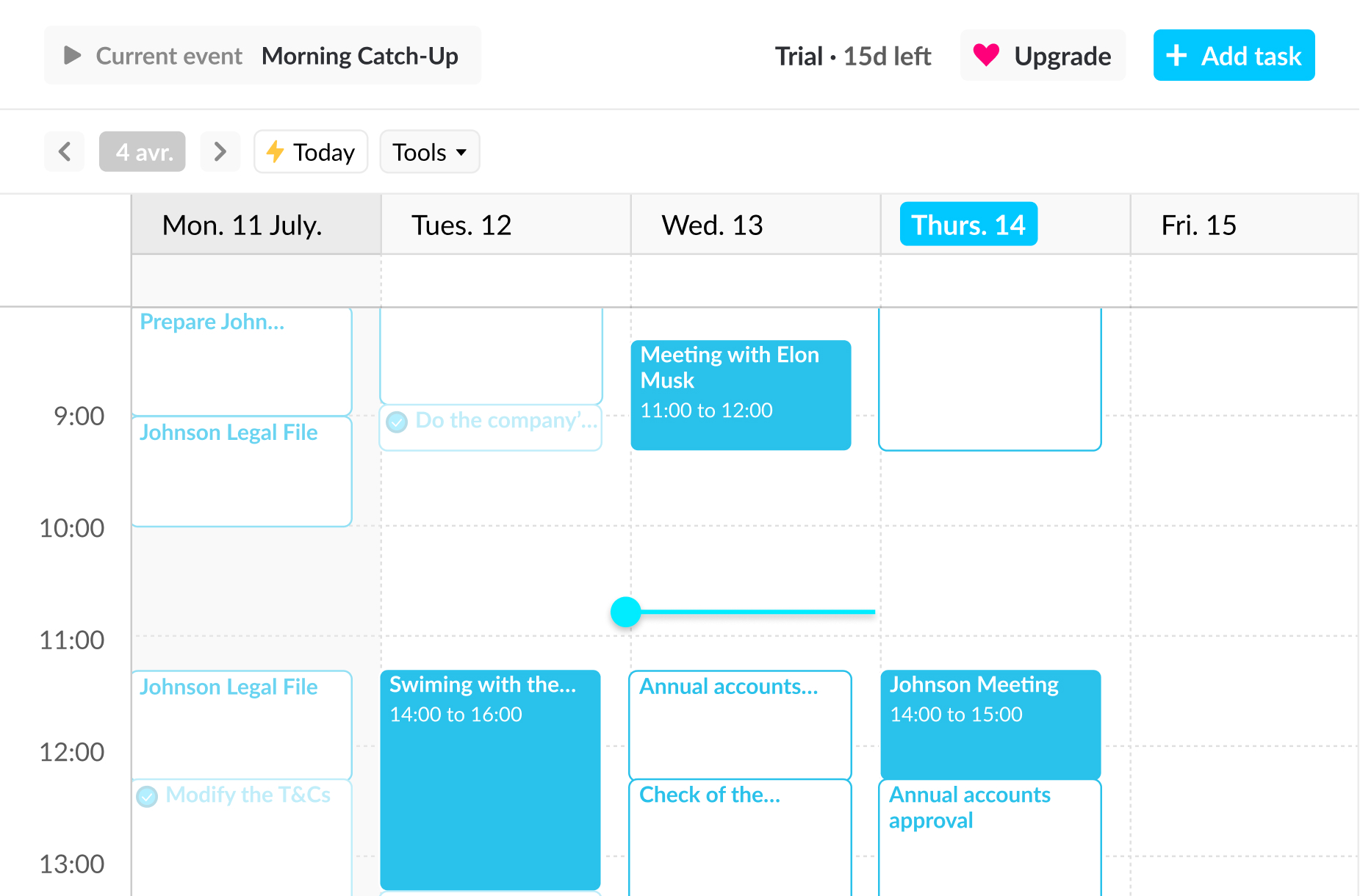Open the Morning Catch-Up current event
The width and height of the screenshot is (1360, 896).
pos(359,56)
